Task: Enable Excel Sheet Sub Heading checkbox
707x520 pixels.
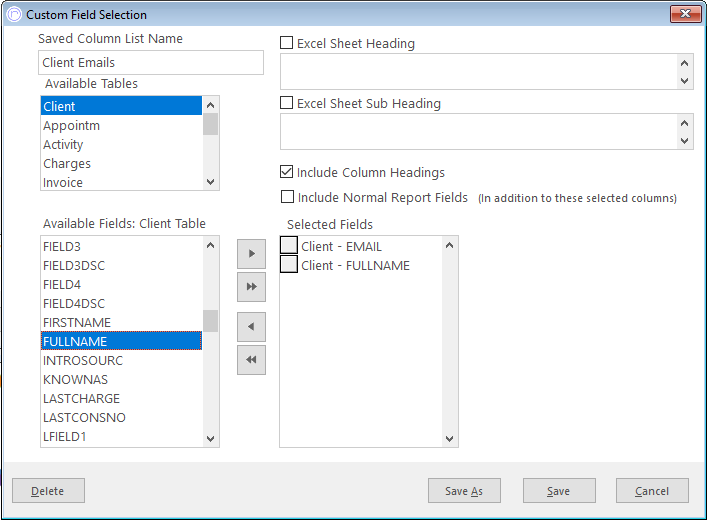Action: [x=286, y=103]
